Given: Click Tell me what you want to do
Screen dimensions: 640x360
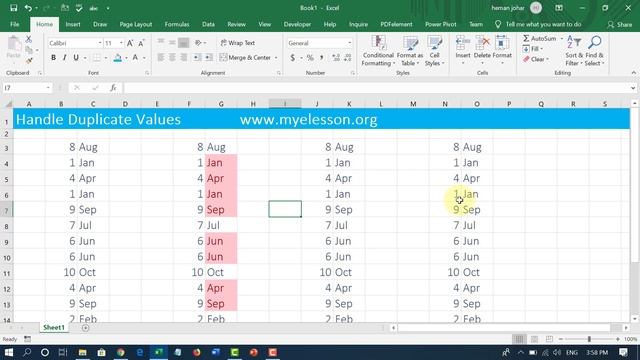Looking at the screenshot, I should 538,24.
